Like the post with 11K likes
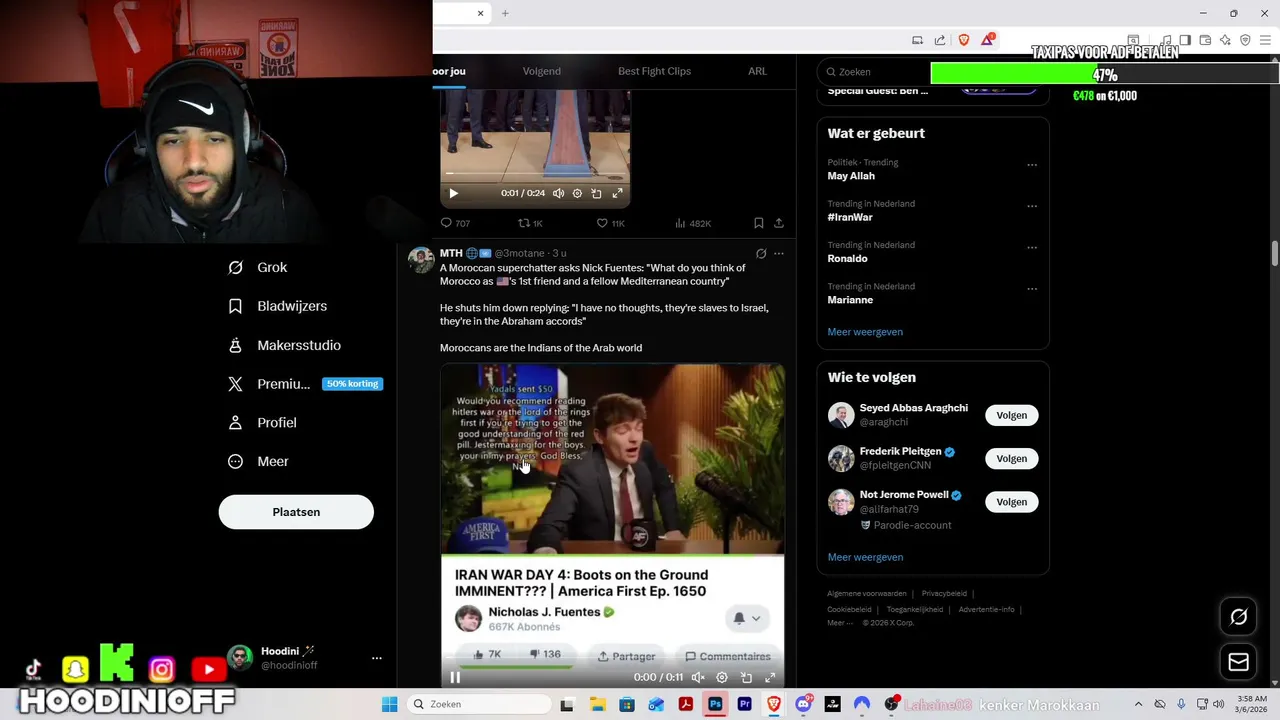Image resolution: width=1280 pixels, height=720 pixels. (610, 223)
